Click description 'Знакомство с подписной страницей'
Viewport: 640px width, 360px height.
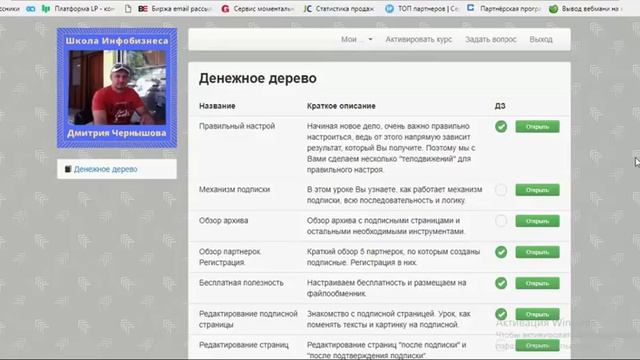point(388,319)
